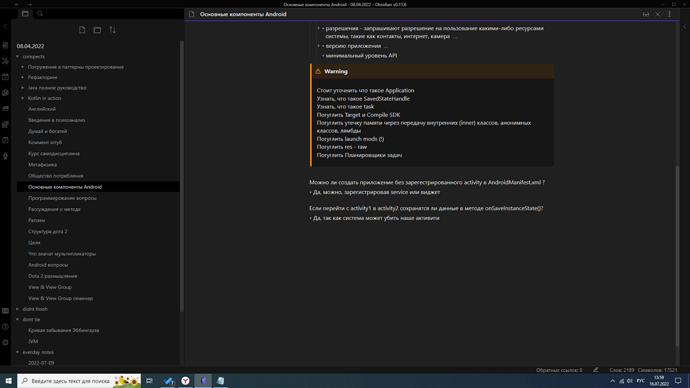Viewport: 690px width, 388px height.
Task: Open the quick switcher ribbon icon
Action: (5, 45)
